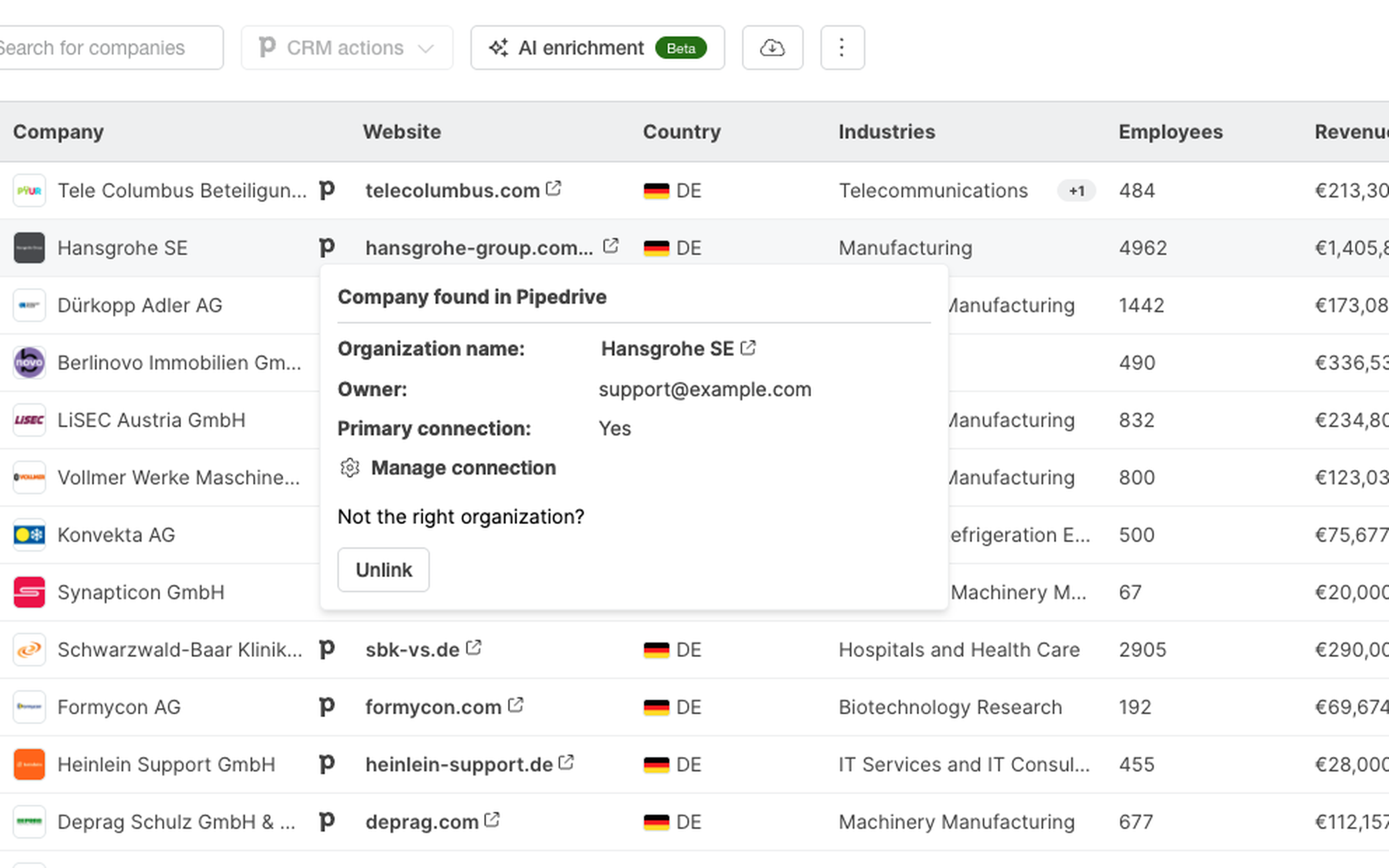1389x868 pixels.
Task: Click Telecommunications industry cell
Action: point(933,190)
